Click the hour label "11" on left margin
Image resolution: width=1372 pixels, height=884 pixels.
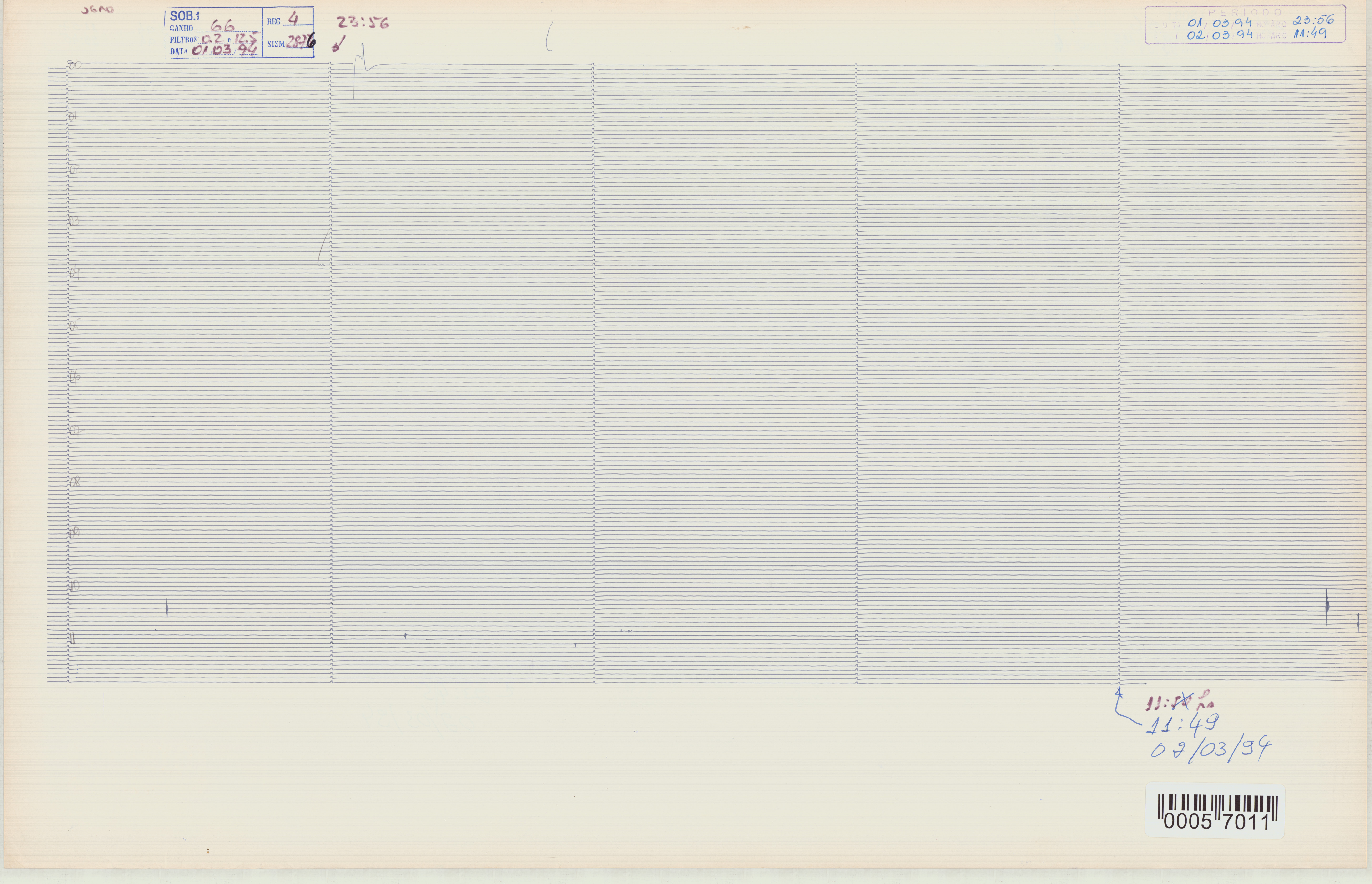pyautogui.click(x=73, y=638)
